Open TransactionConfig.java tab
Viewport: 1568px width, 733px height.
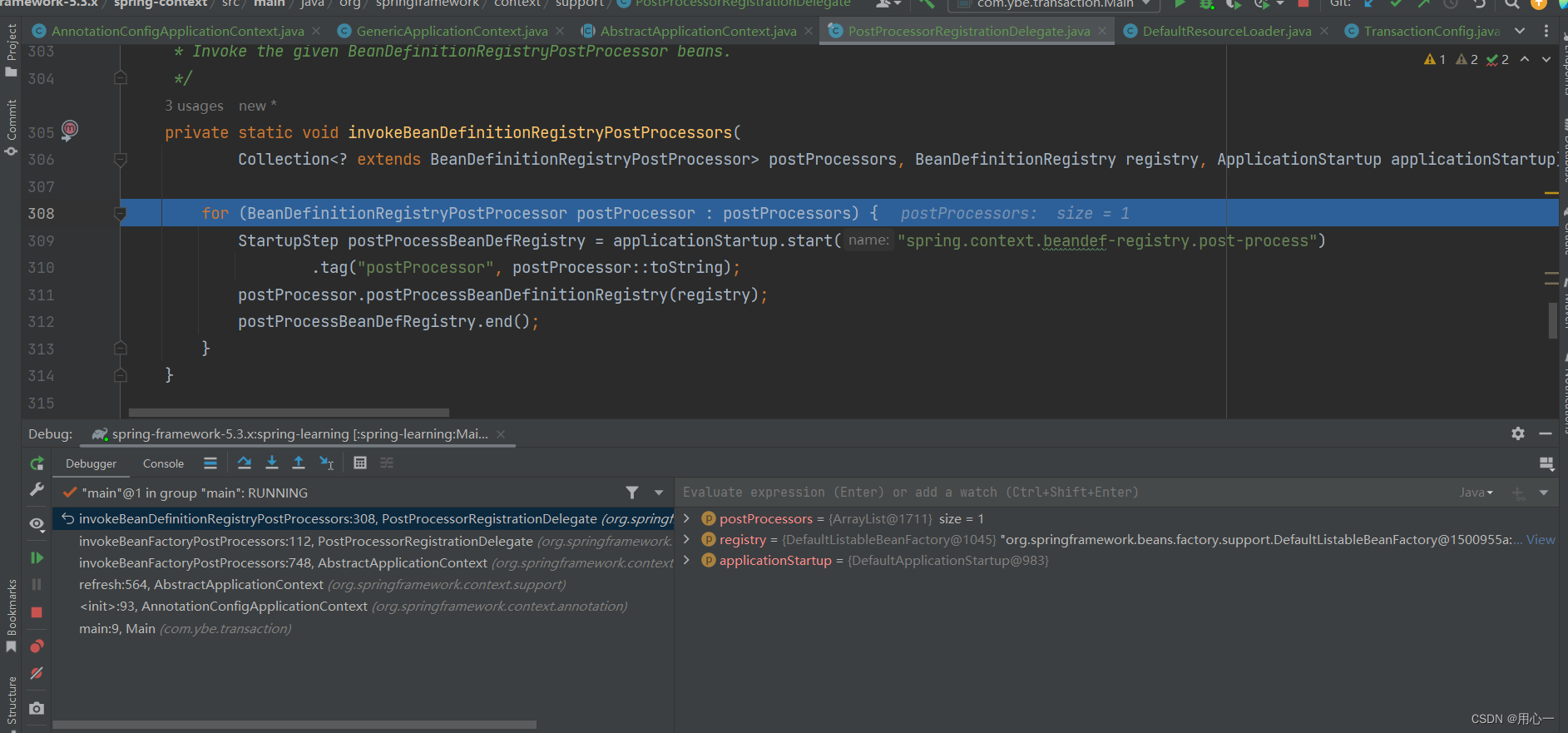(1422, 31)
